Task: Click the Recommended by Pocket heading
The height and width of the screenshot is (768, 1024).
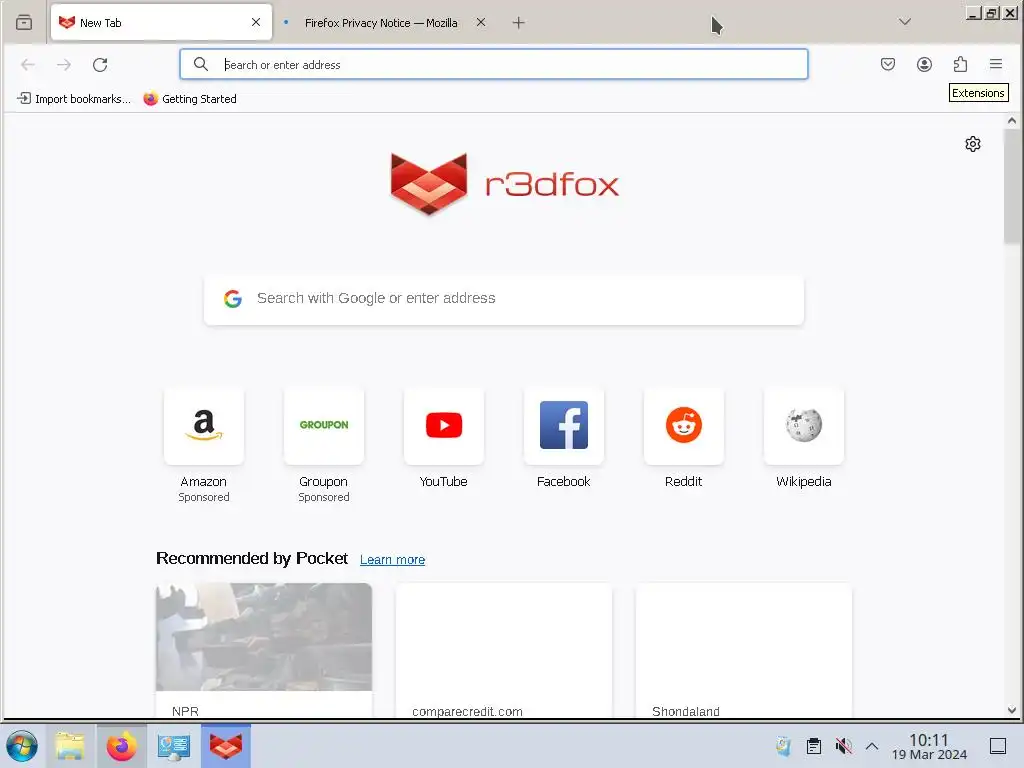Action: coord(251,558)
